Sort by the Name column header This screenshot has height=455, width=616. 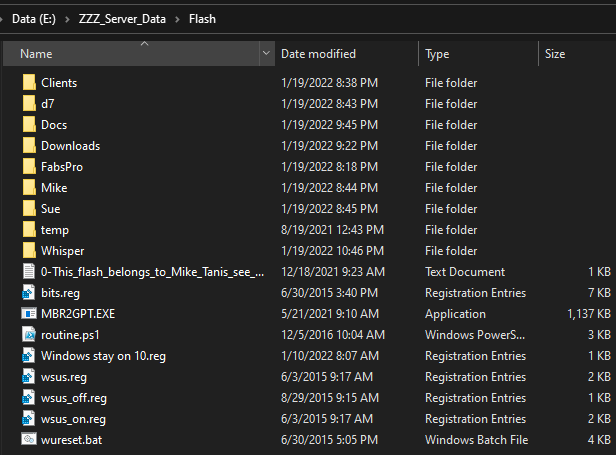pyautogui.click(x=131, y=53)
